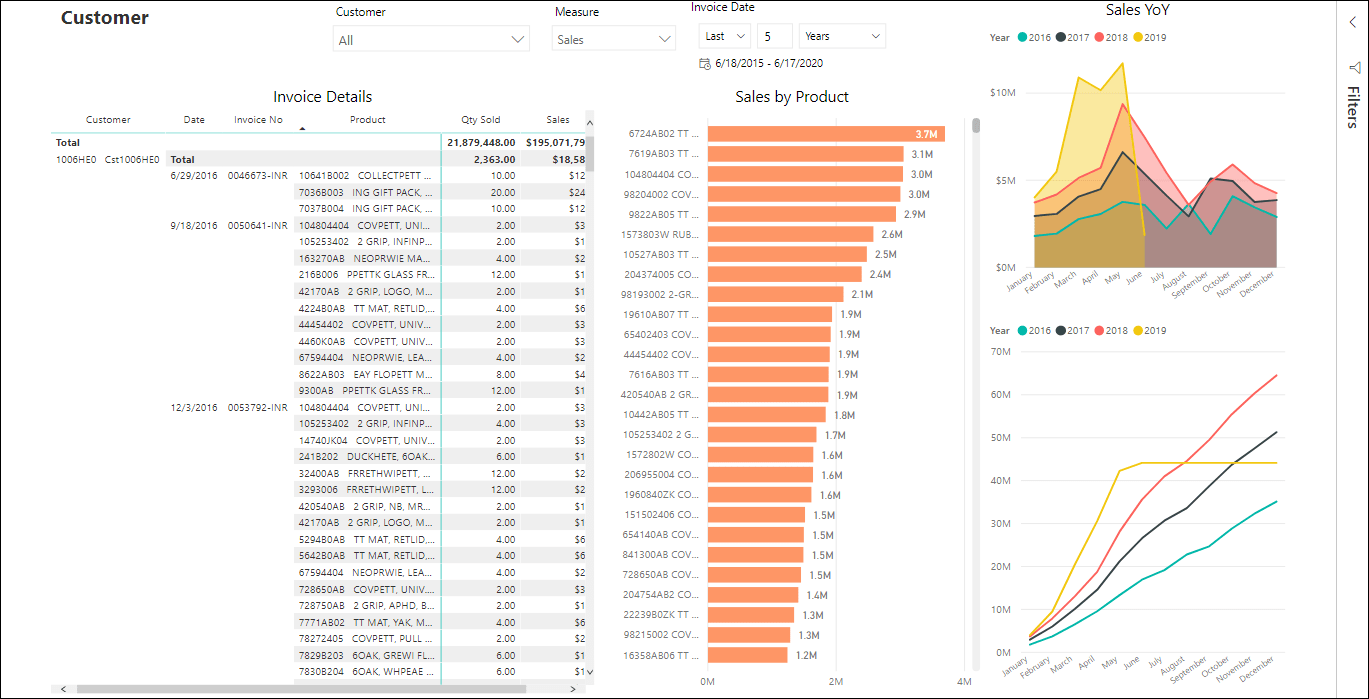Screen dimensions: 1369x699
Task: Sort the table by the Sales column header
Action: click(558, 119)
